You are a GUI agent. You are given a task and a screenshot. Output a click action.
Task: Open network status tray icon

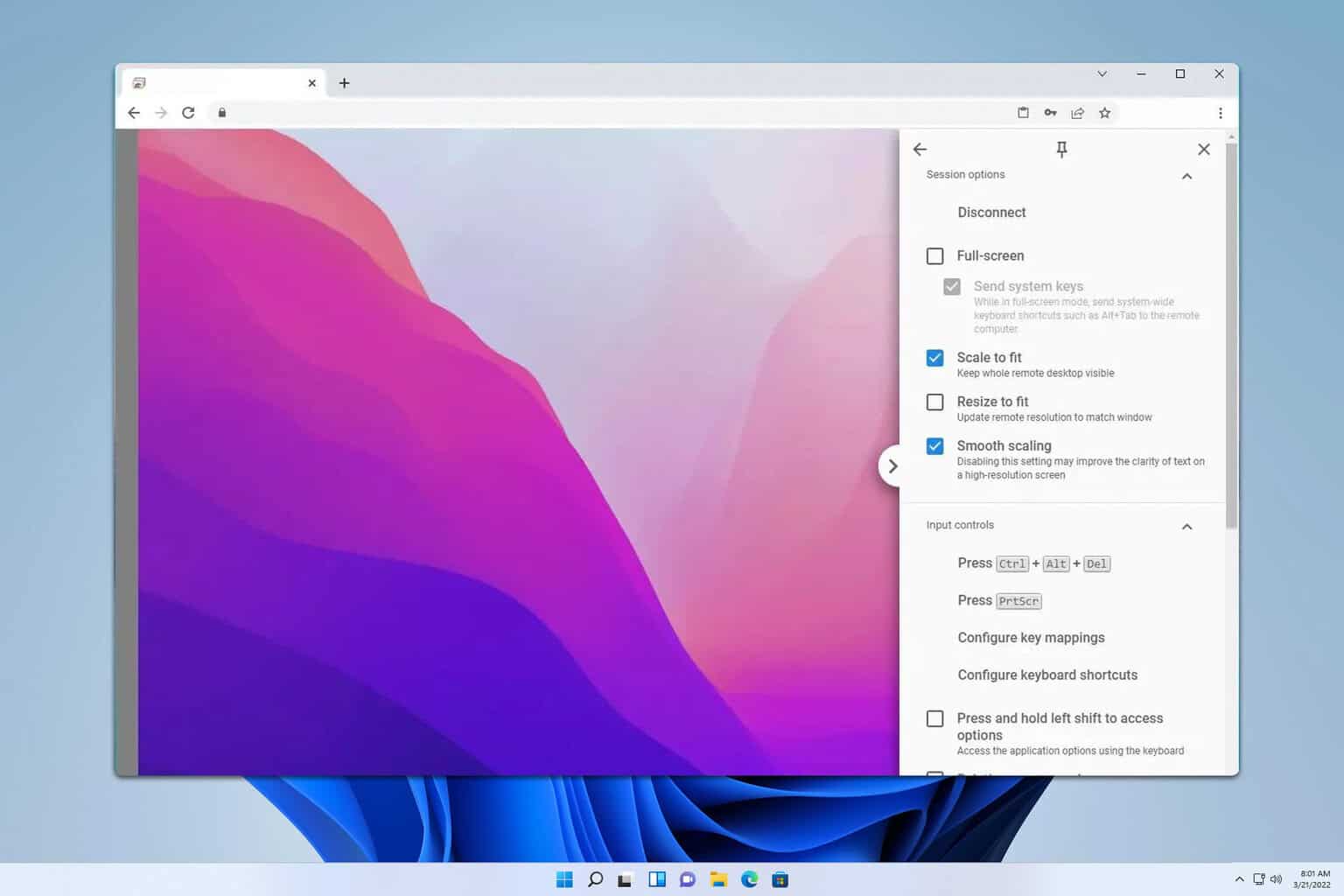(x=1258, y=879)
